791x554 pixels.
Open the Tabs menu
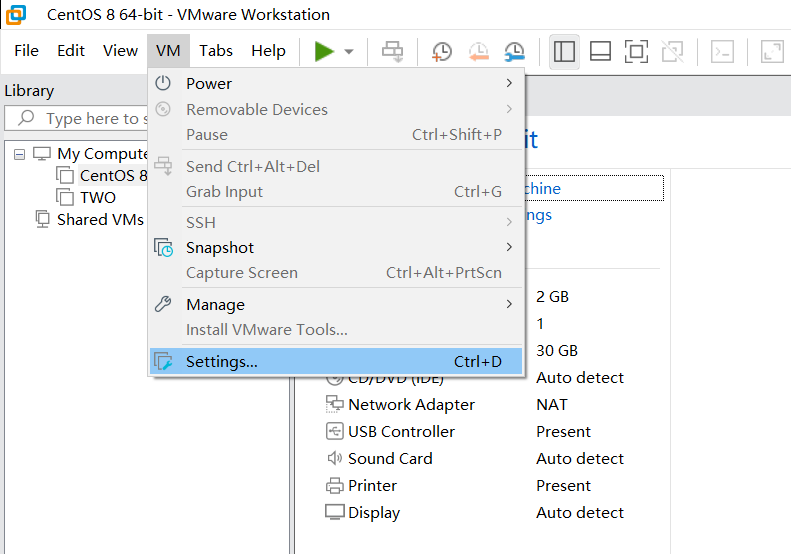216,51
